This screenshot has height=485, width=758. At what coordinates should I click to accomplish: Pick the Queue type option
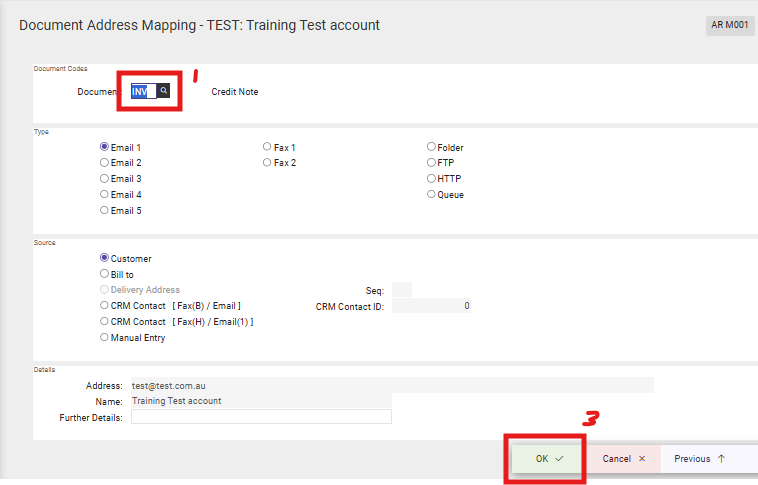[432, 195]
